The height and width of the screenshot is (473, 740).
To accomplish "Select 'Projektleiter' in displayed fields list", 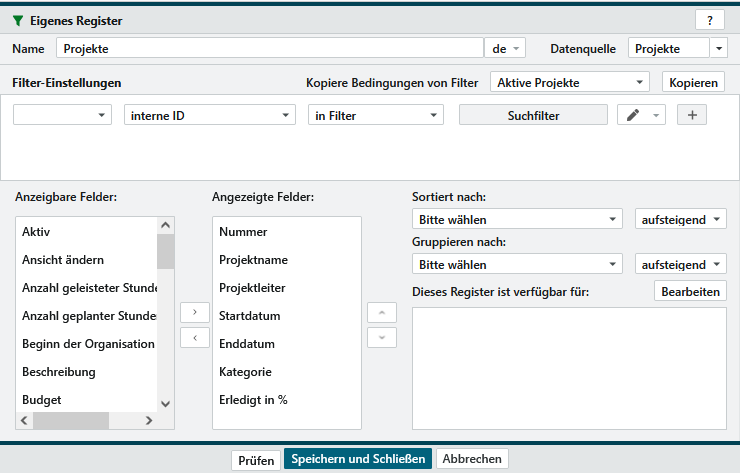I will click(252, 287).
